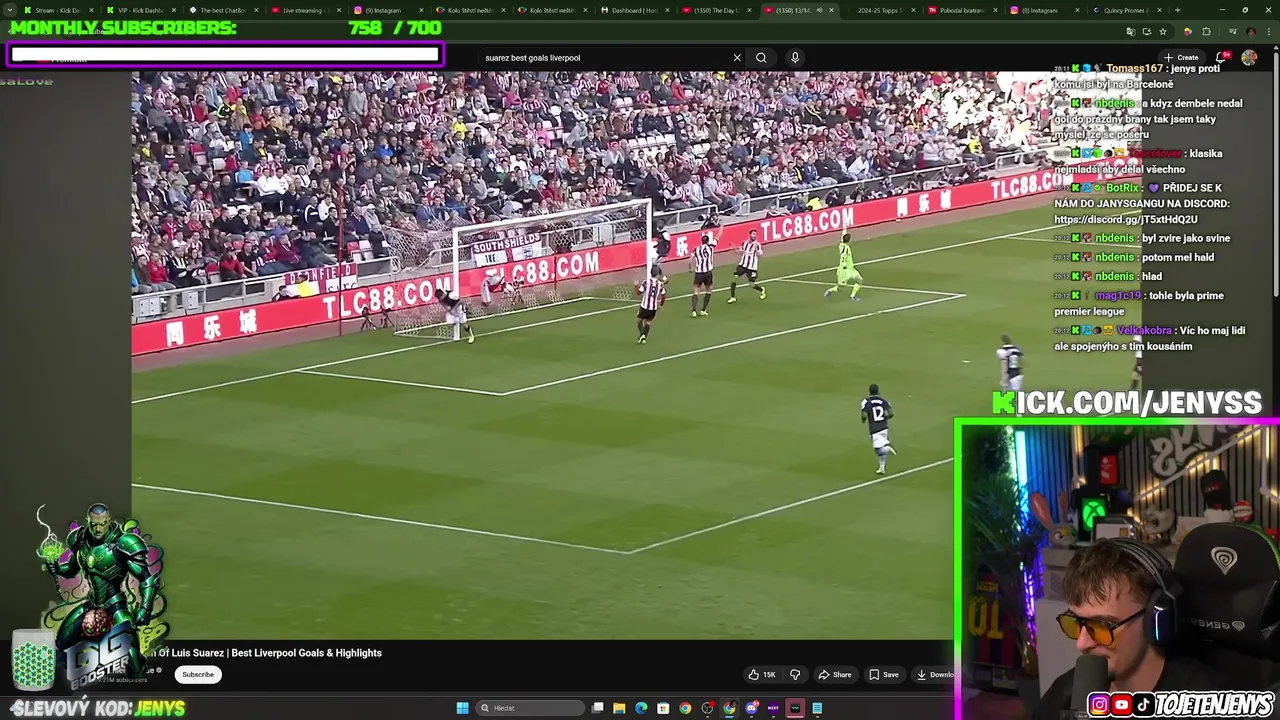
Task: Click the Download button under the video
Action: pos(935,674)
